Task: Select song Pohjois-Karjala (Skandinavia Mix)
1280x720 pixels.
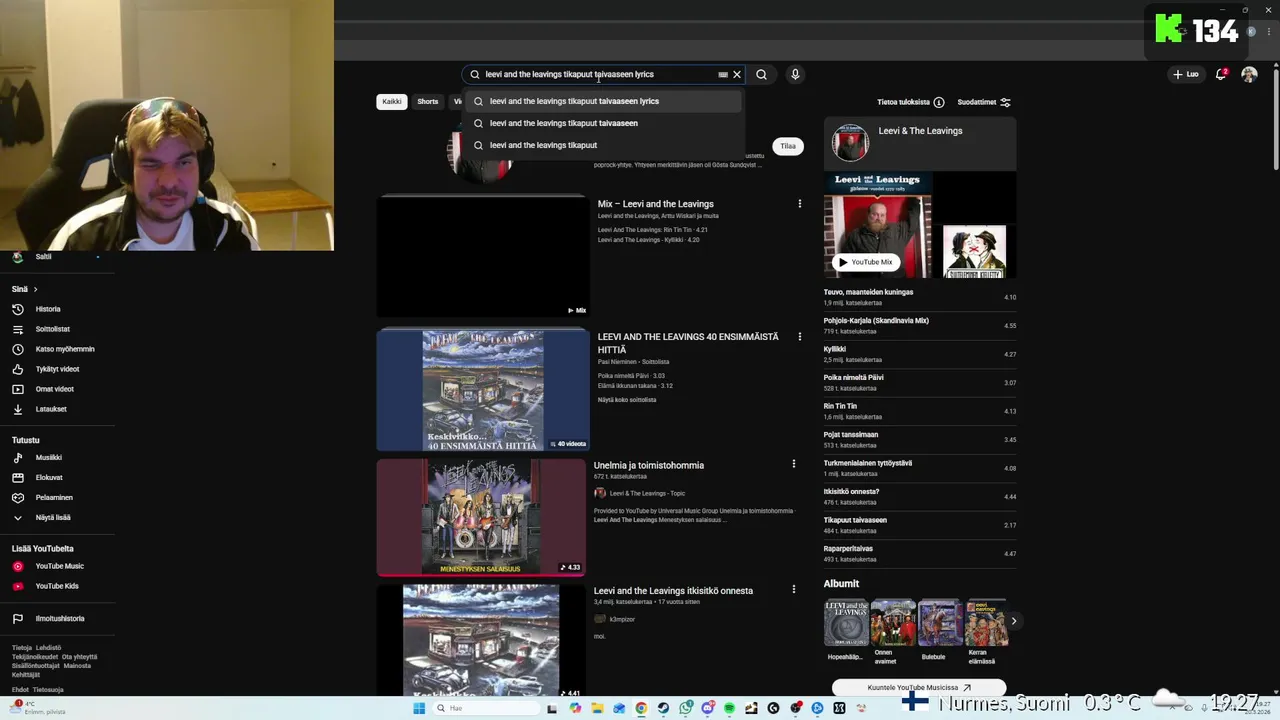Action: point(919,325)
